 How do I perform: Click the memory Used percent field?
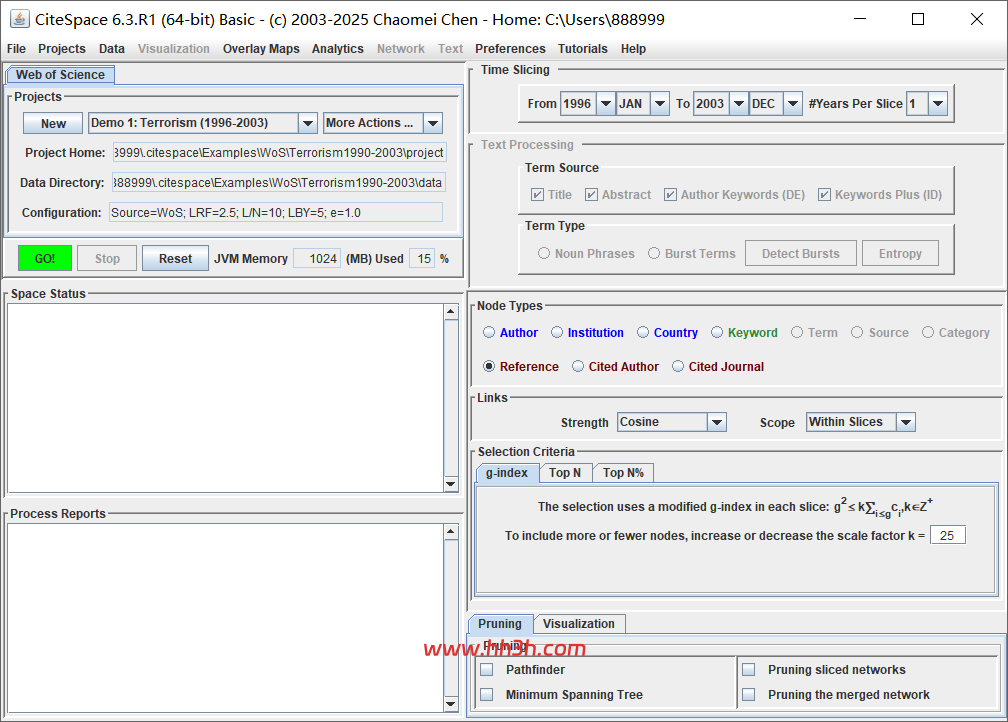tap(422, 258)
